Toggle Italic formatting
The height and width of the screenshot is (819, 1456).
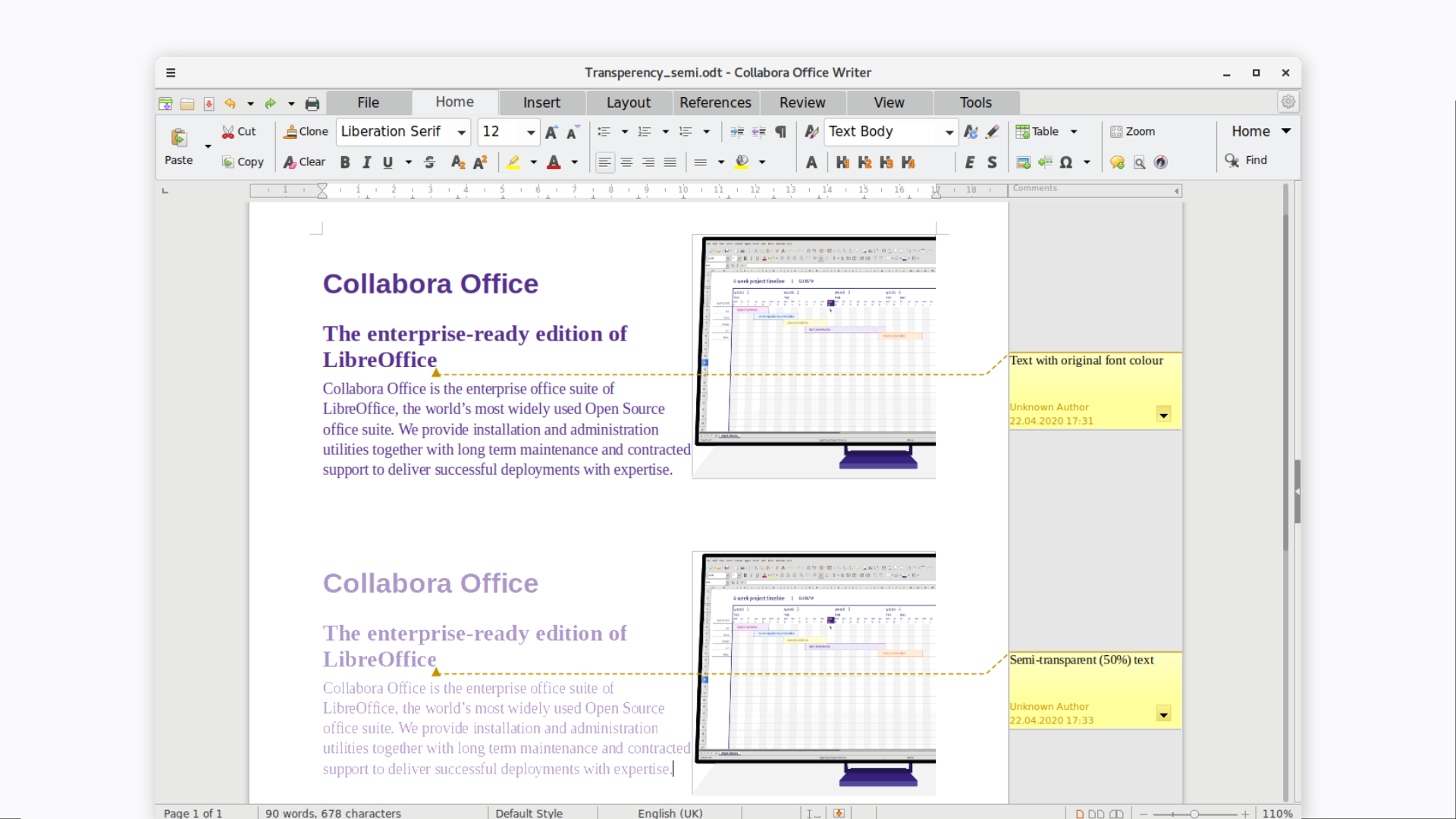point(366,162)
